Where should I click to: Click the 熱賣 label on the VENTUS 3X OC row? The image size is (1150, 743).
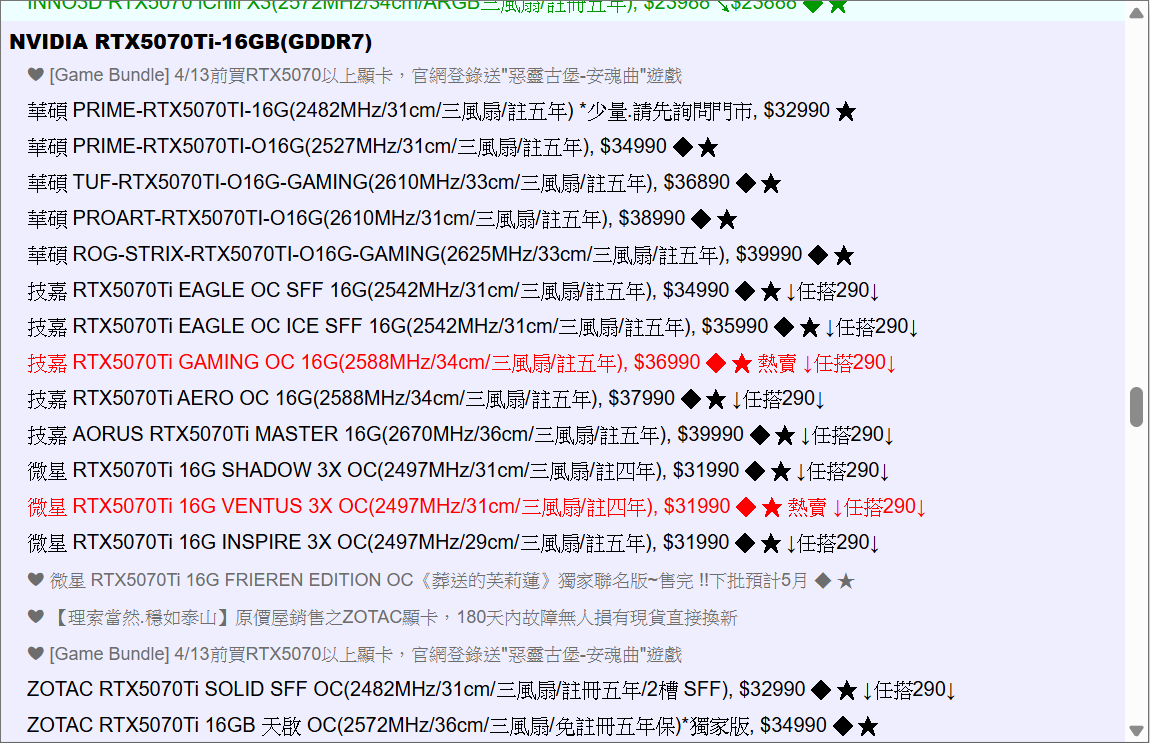coord(807,507)
